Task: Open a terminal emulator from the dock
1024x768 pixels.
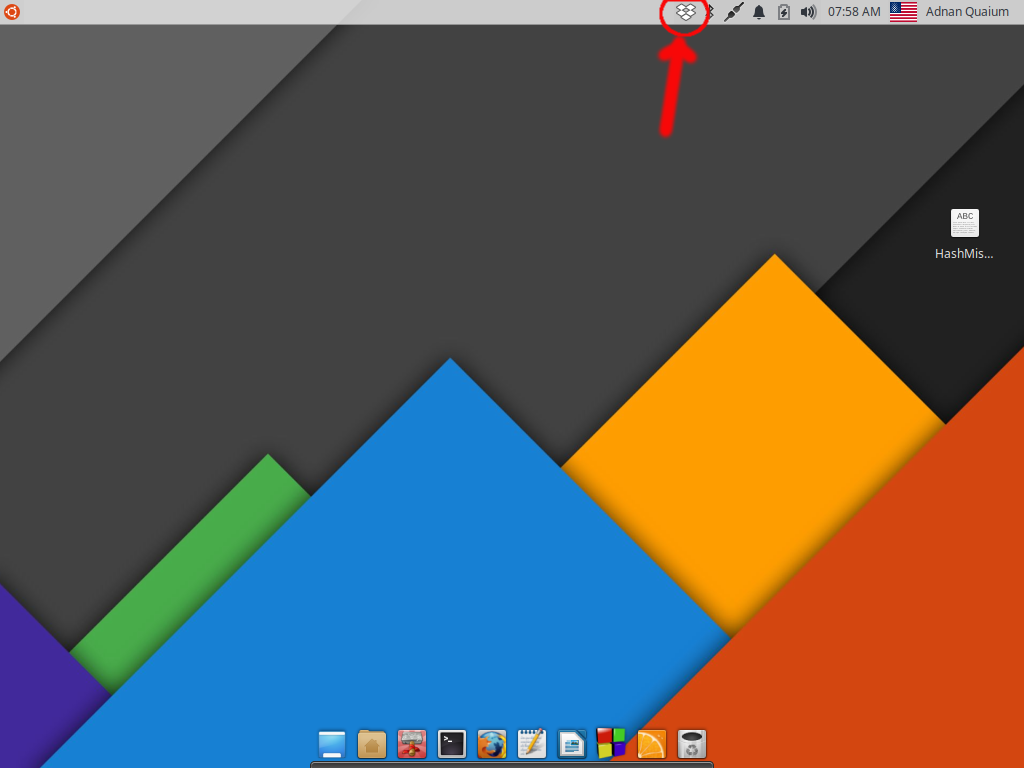Action: (x=452, y=744)
